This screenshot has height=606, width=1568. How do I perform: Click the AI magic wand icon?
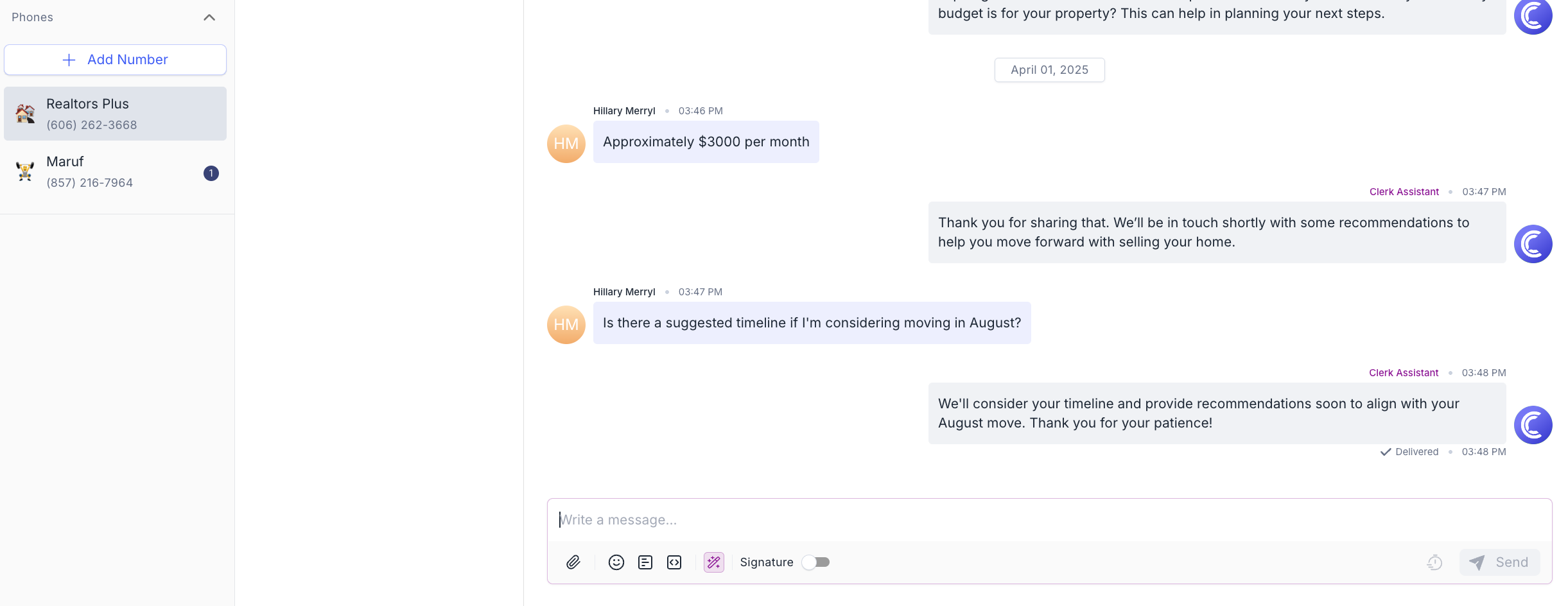(714, 562)
